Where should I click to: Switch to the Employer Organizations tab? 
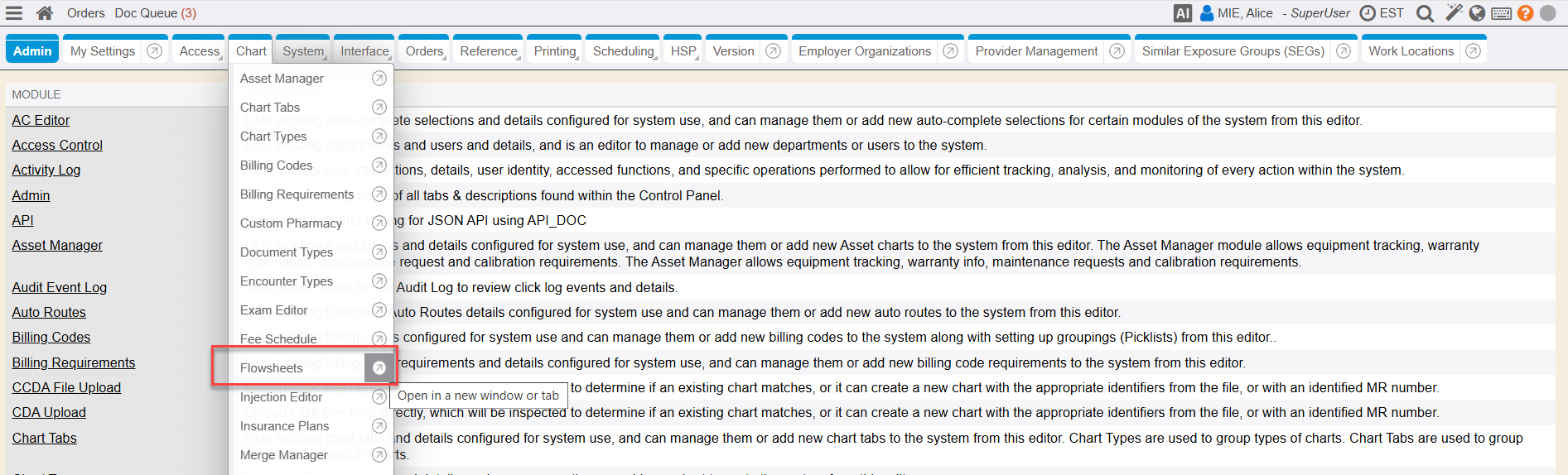click(x=864, y=51)
